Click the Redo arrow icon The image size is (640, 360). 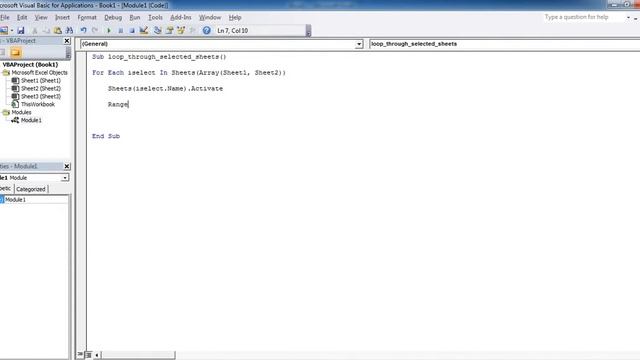coord(95,31)
